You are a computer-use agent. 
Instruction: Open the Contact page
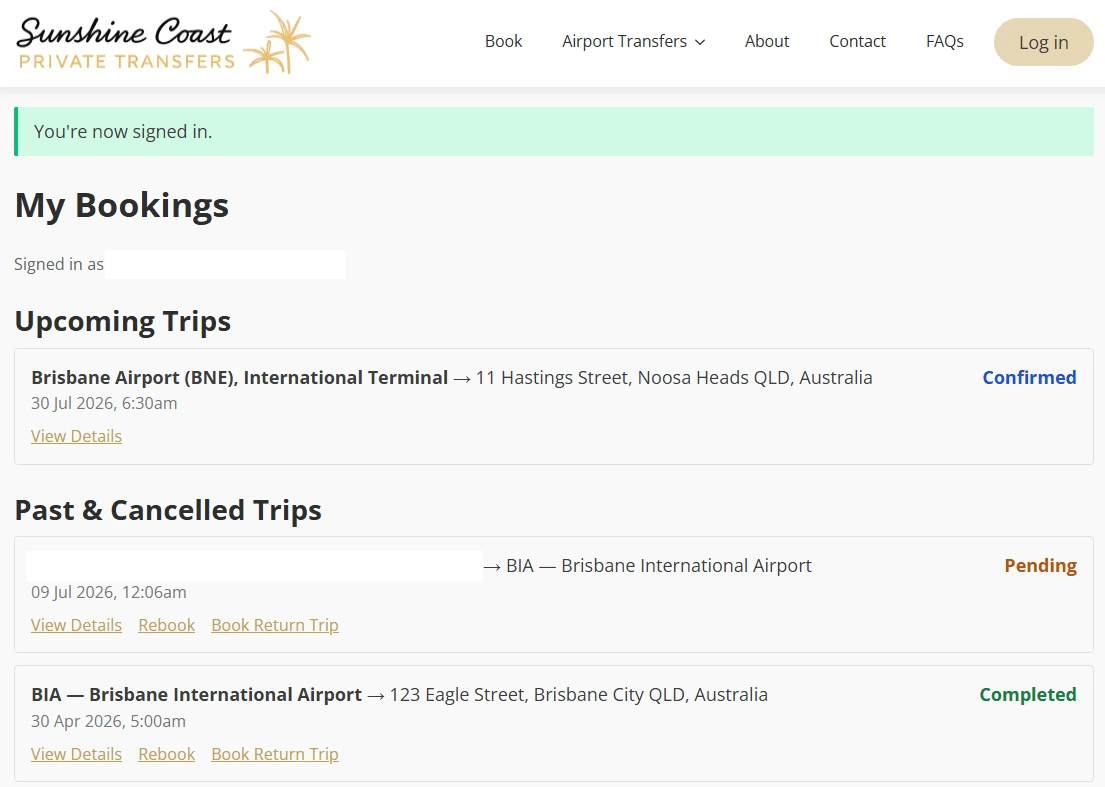tap(857, 42)
